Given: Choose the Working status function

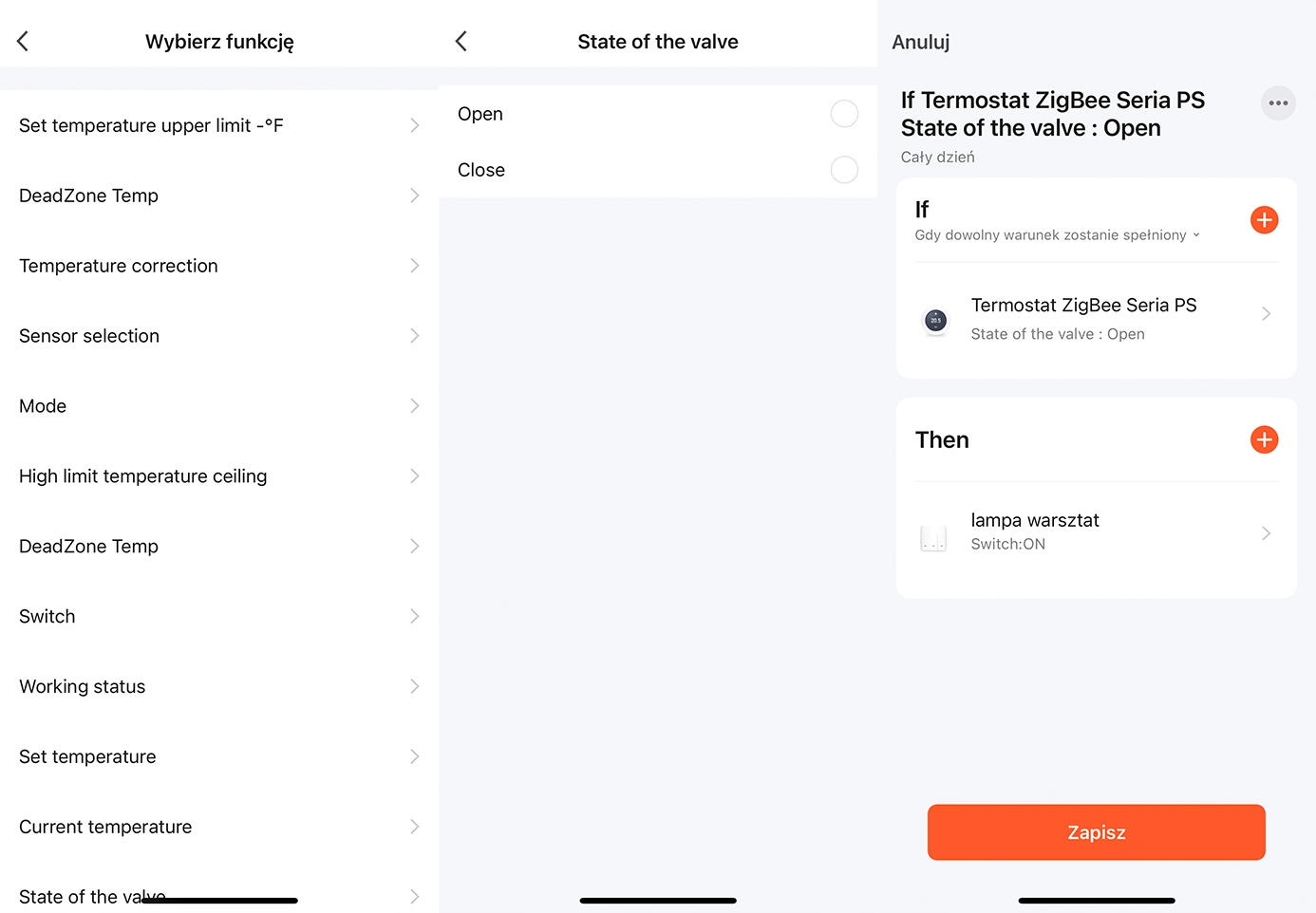Looking at the screenshot, I should (x=218, y=686).
